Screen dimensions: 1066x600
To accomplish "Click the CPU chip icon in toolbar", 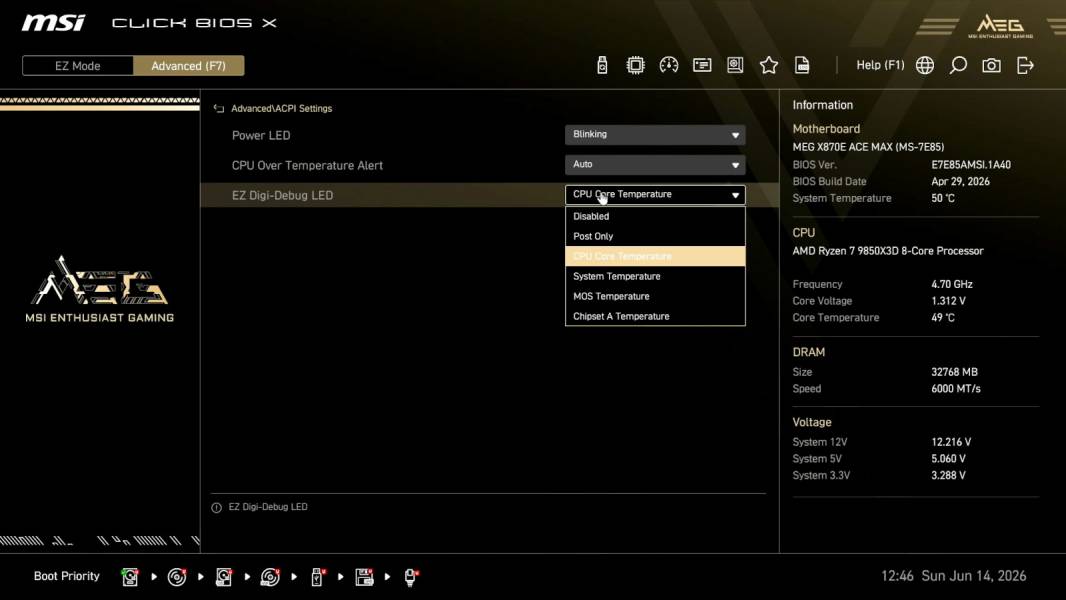I will point(635,65).
